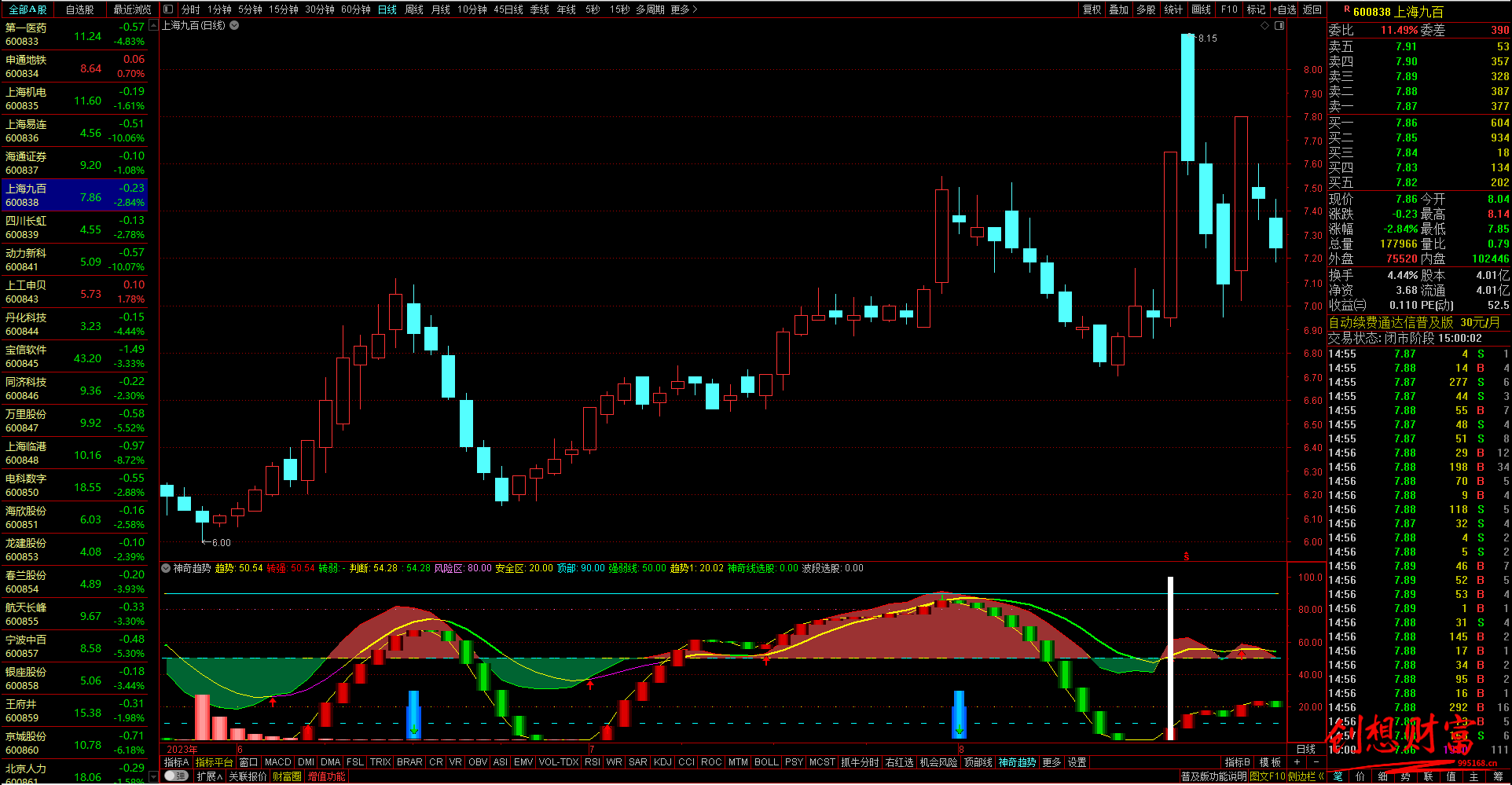The height and width of the screenshot is (785, 1512).
Task: Select the 抓牛分时 indicator
Action: 860,762
